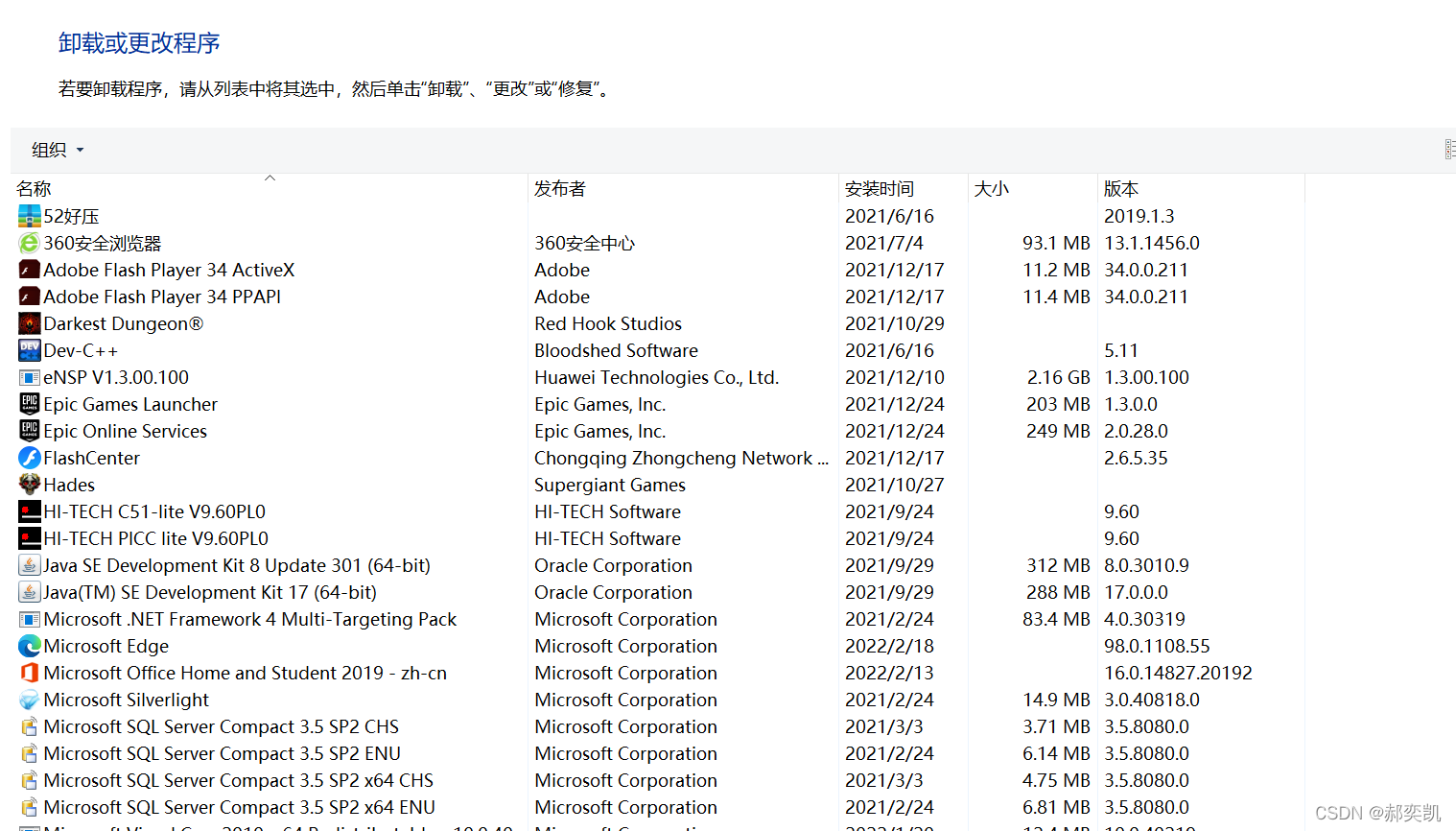1456x831 pixels.
Task: Click SQL Server Compact SP2 x64 CHS icon
Action: click(x=30, y=780)
